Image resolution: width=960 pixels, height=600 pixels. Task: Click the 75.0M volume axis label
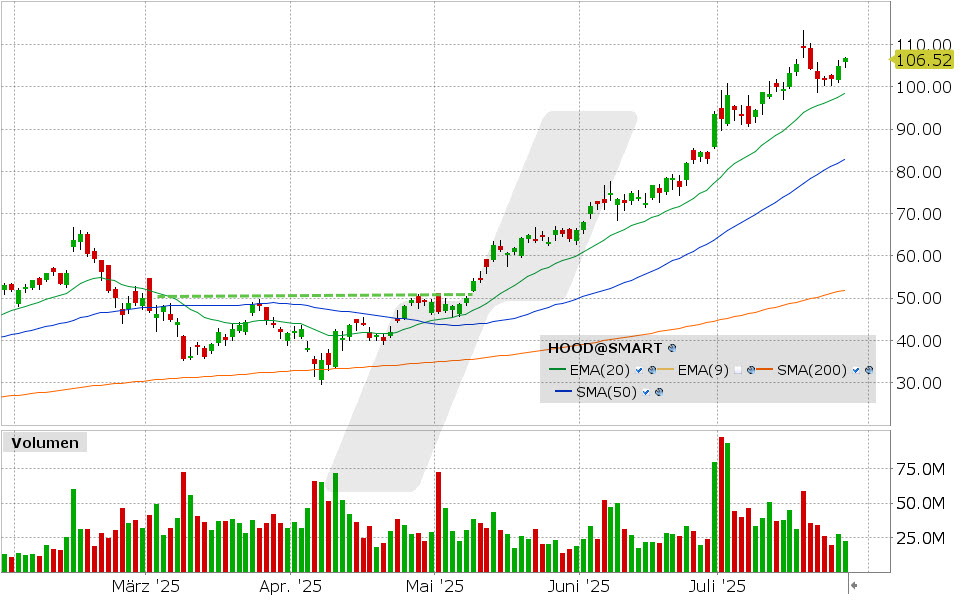[921, 470]
